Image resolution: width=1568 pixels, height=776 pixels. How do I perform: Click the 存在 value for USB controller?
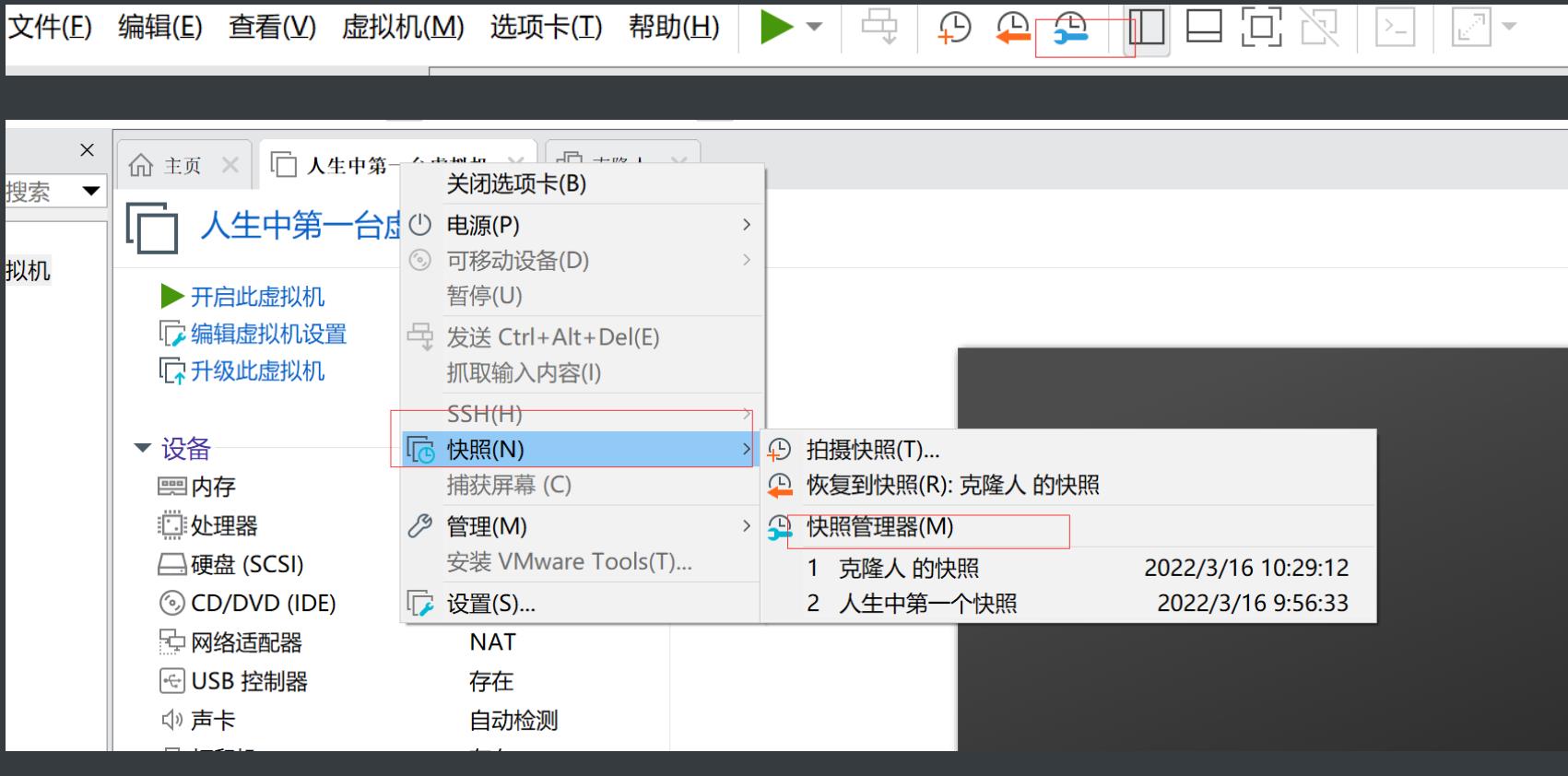(x=490, y=681)
